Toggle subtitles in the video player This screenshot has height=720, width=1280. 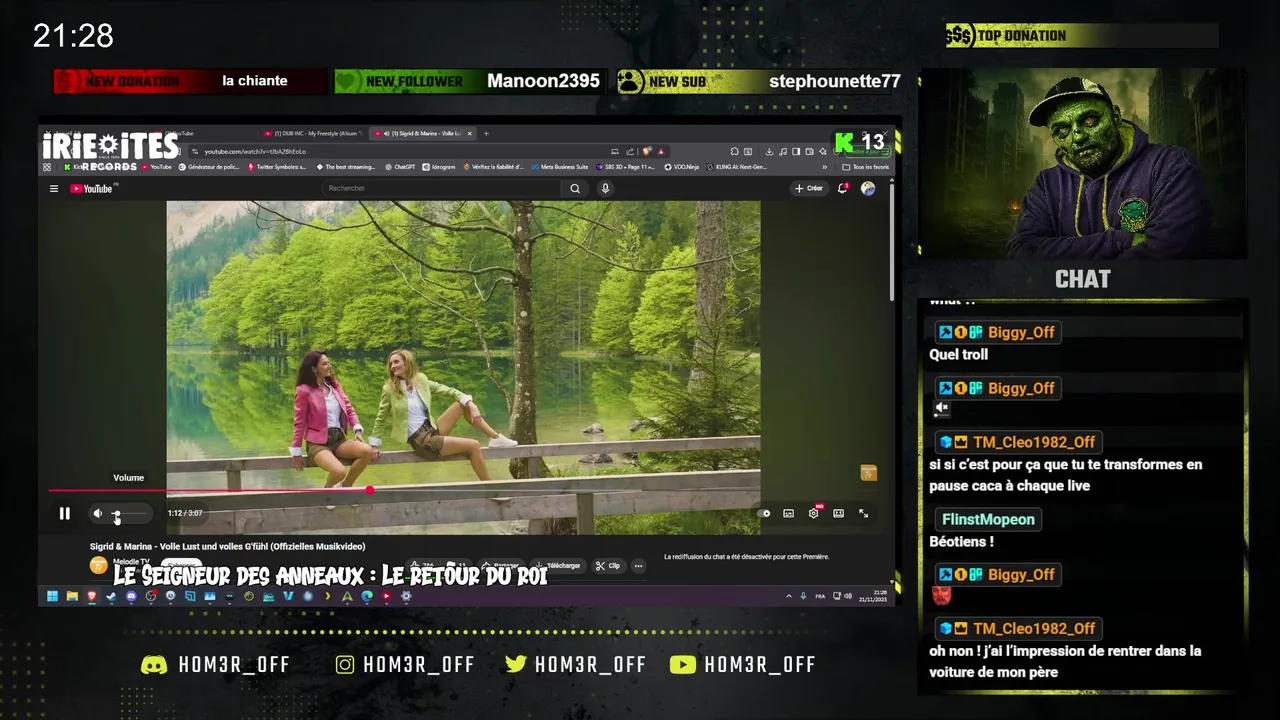click(788, 513)
